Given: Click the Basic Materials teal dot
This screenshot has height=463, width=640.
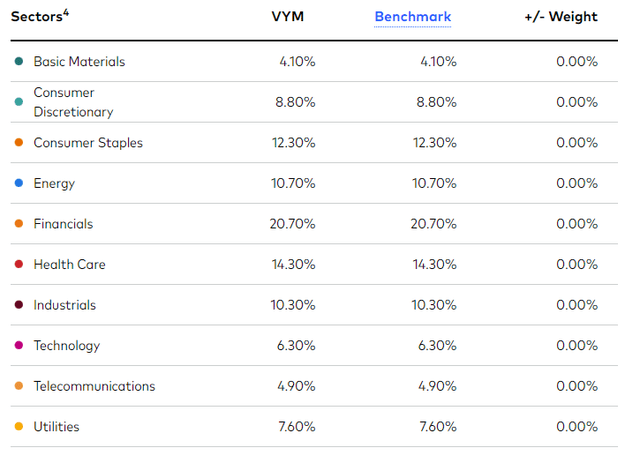Looking at the screenshot, I should (x=19, y=61).
